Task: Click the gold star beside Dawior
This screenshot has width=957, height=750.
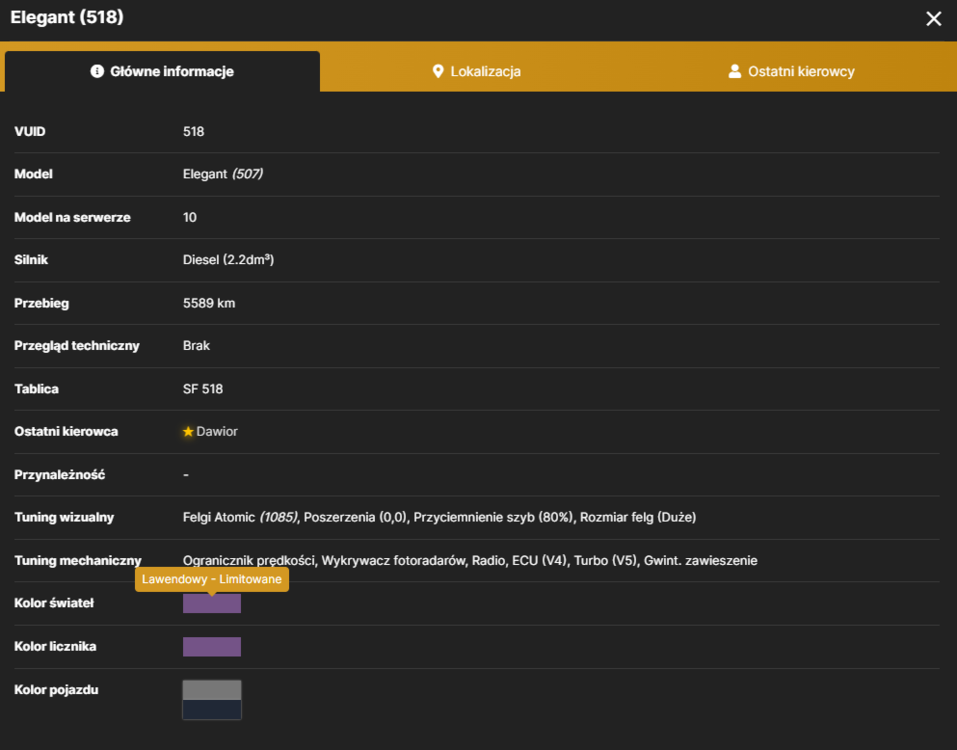Action: pos(188,431)
